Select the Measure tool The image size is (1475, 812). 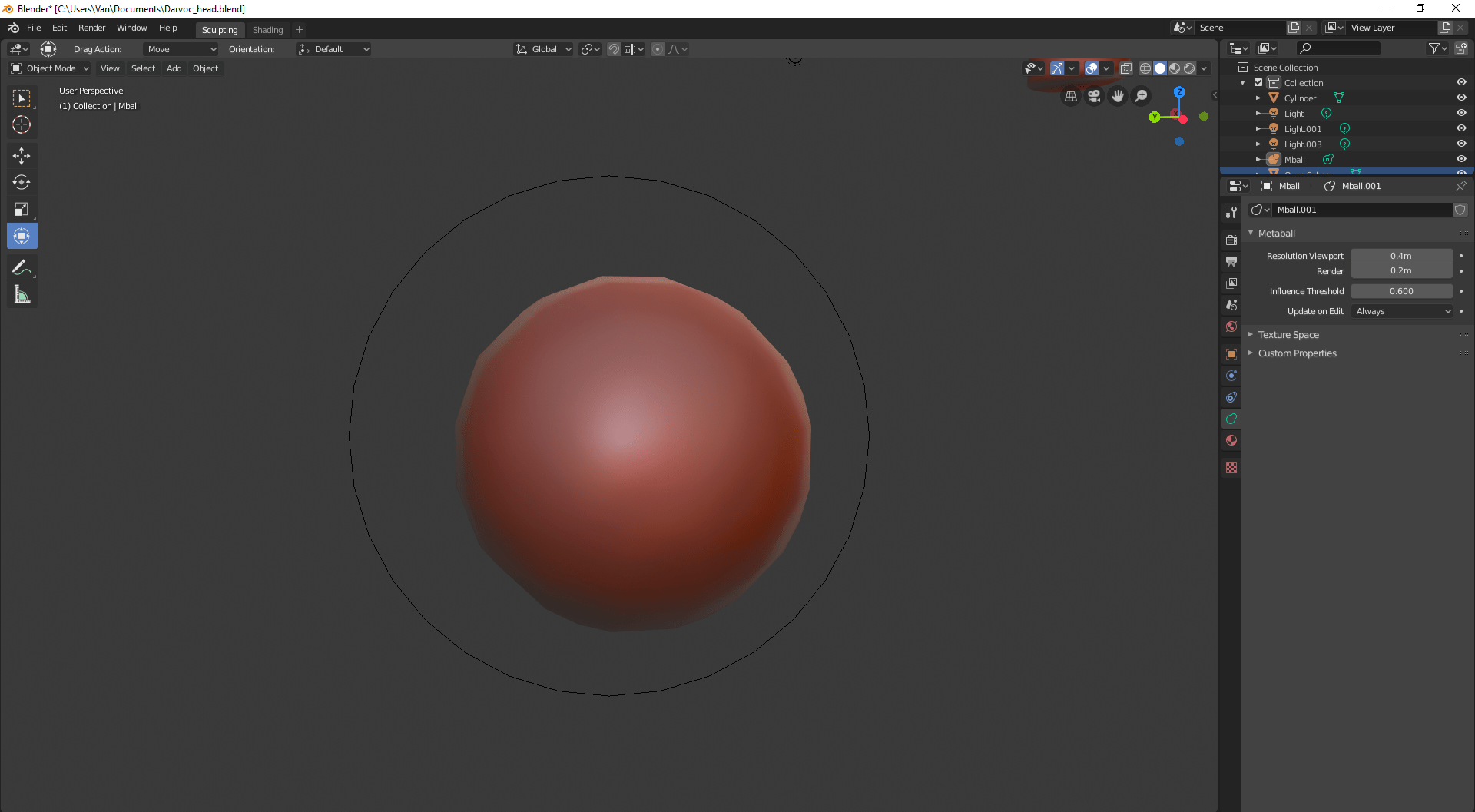click(22, 293)
